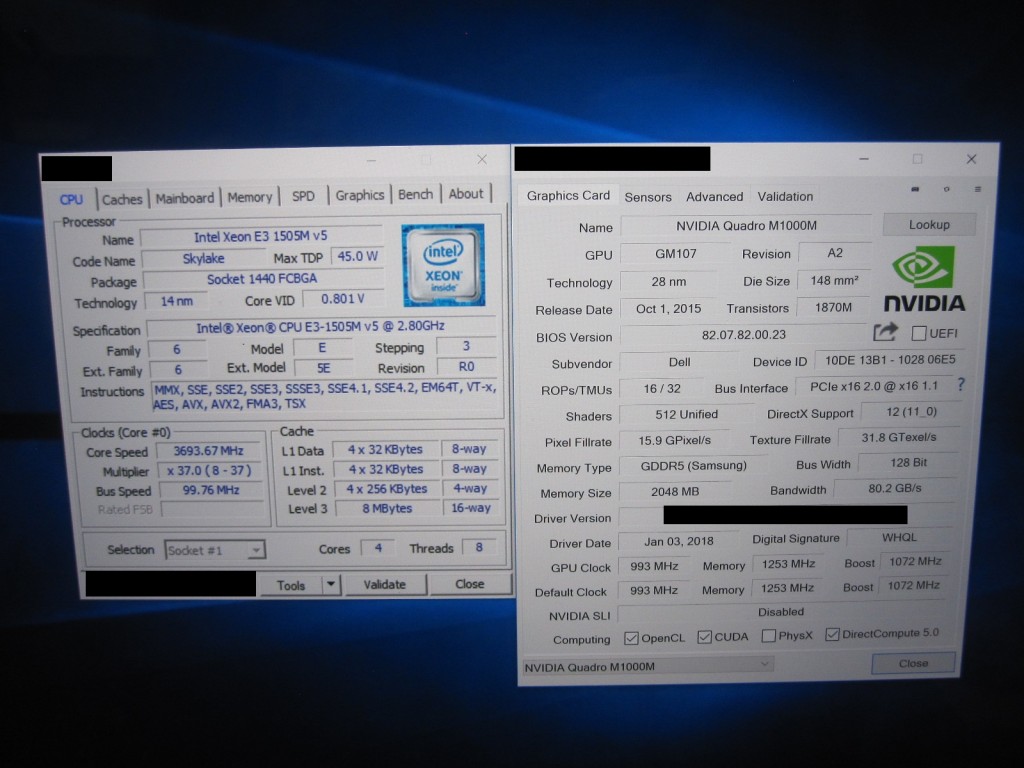This screenshot has height=768, width=1024.
Task: Open the Mainboard tab
Action: 185,198
